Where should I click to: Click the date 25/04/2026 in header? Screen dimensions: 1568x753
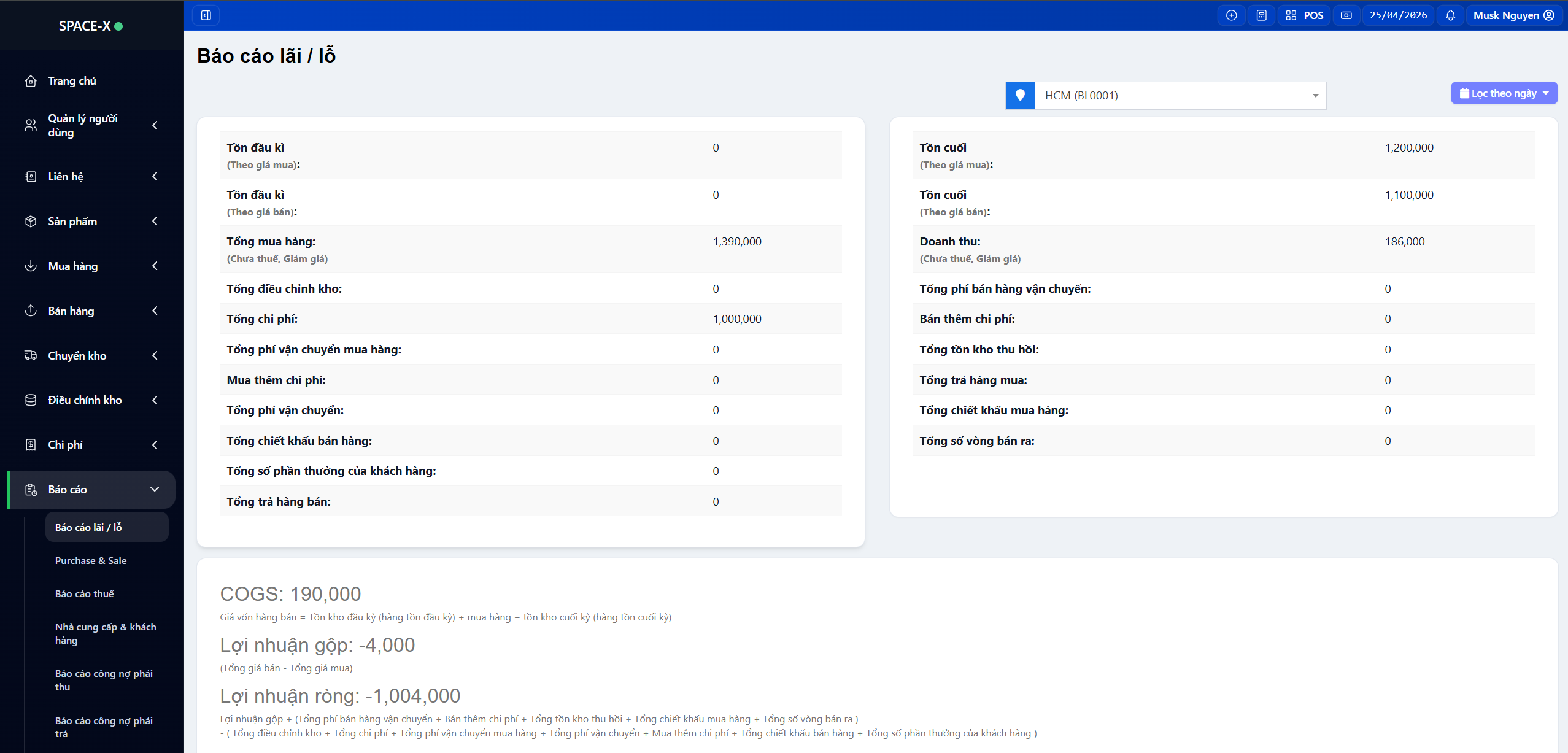point(1398,15)
